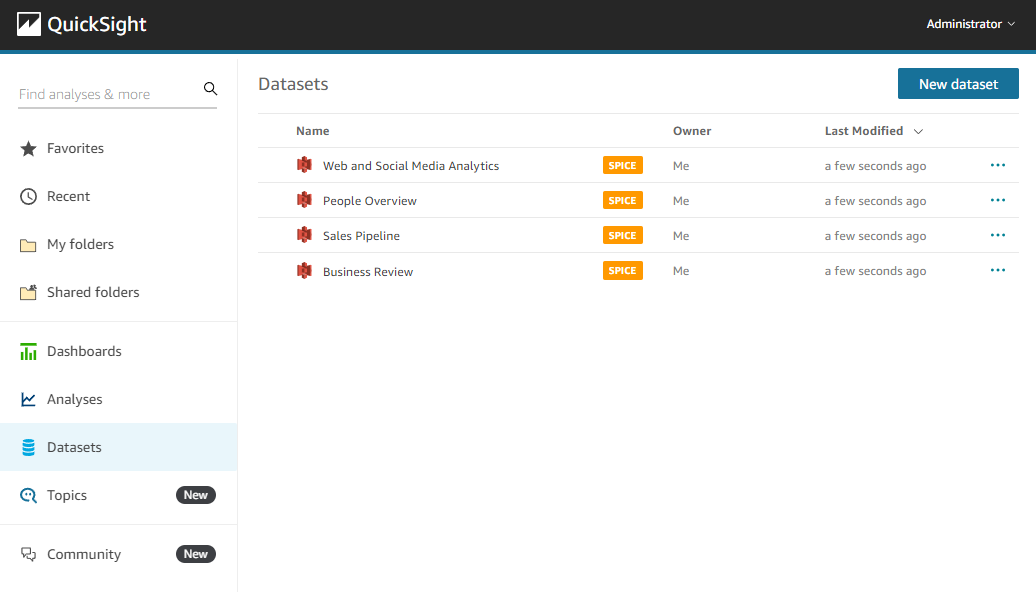Click the modified time of Web and Social Media Analytics
The image size is (1036, 592).
875,166
